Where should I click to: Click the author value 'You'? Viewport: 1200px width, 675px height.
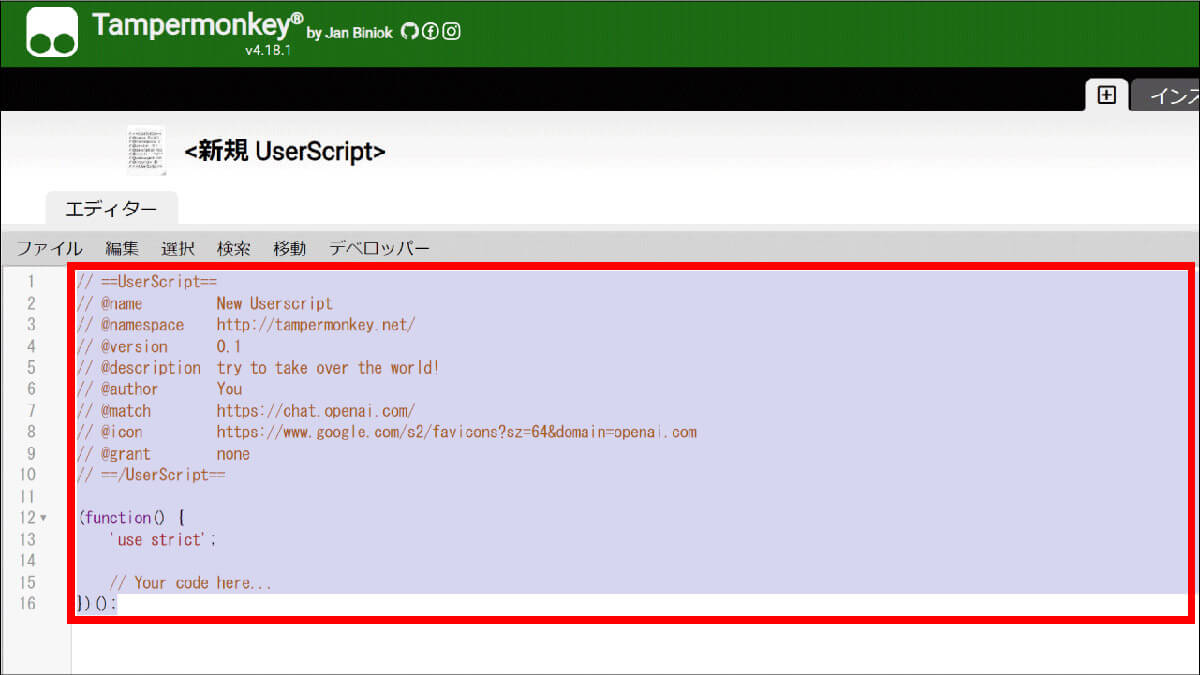tap(229, 389)
